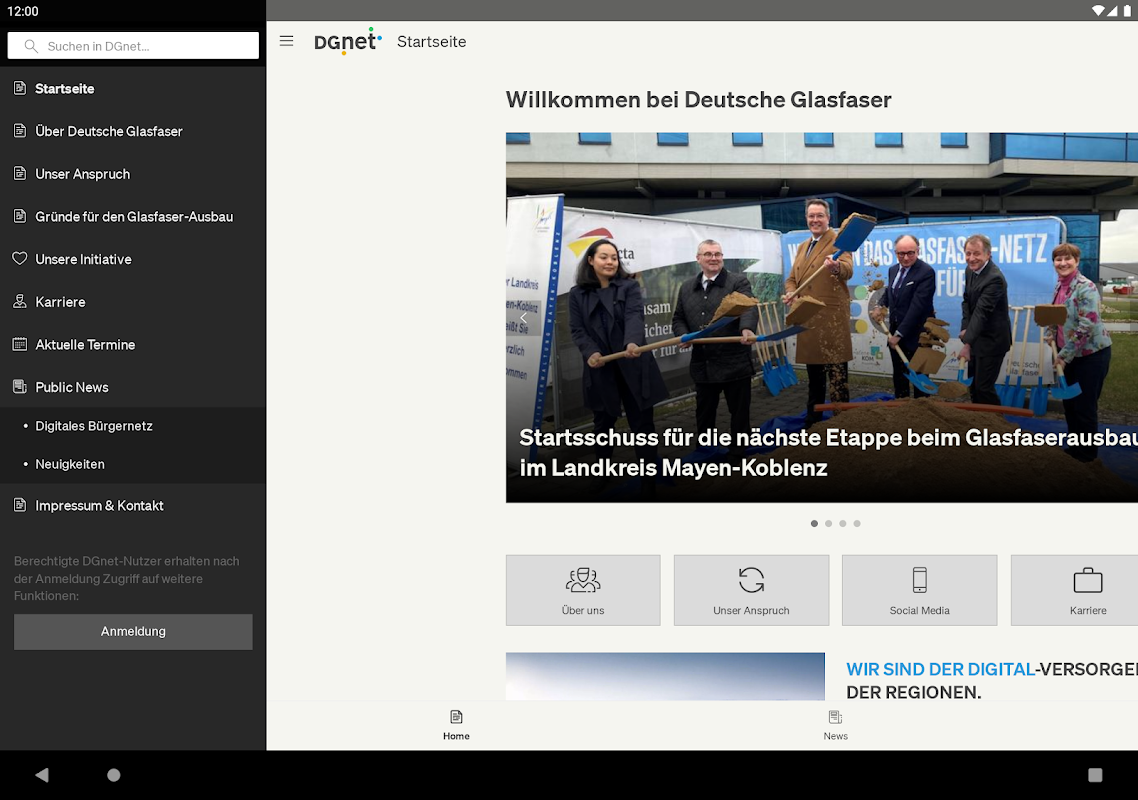
Task: Click the 'Willkommen bei Deutsche Glasfaser' heading
Action: click(698, 99)
